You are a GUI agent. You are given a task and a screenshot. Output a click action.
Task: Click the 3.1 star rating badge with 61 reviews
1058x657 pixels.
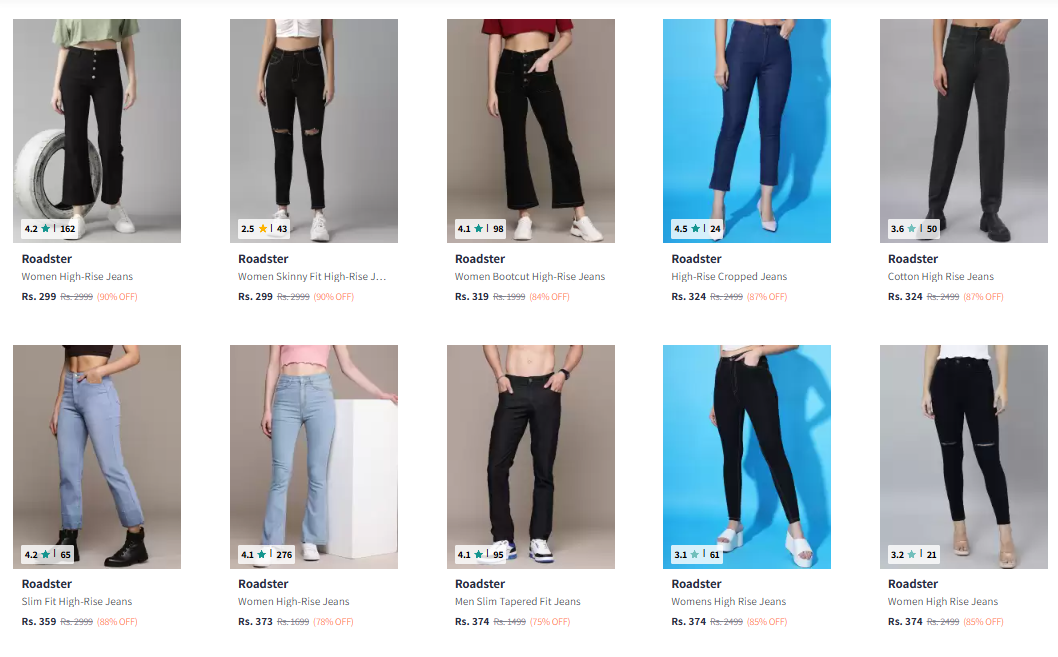[697, 554]
